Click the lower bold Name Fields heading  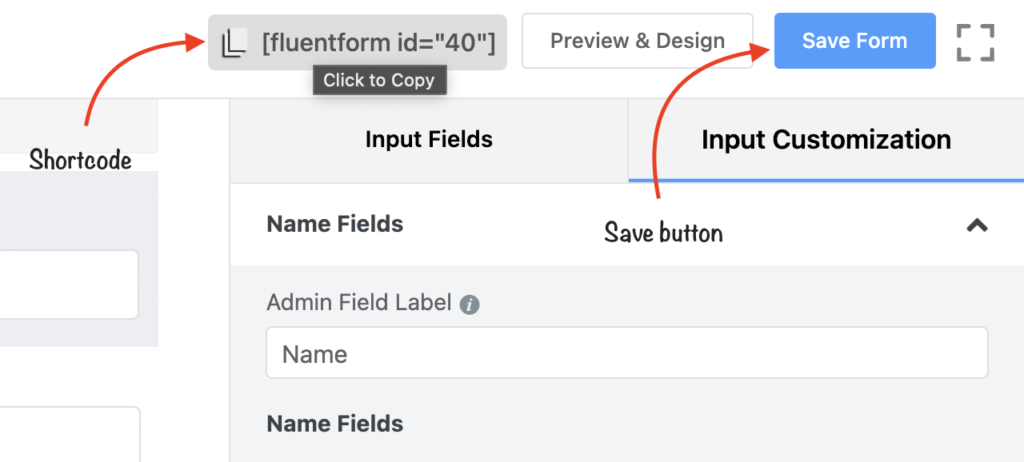point(335,424)
